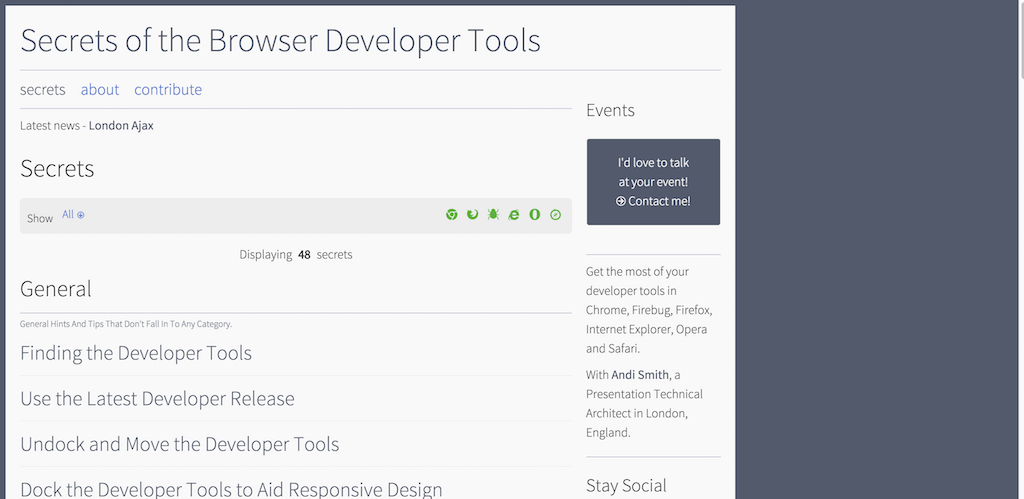1024x499 pixels.
Task: Expand Dock the Developer Tools to Aid Responsive Design
Action: [231, 489]
